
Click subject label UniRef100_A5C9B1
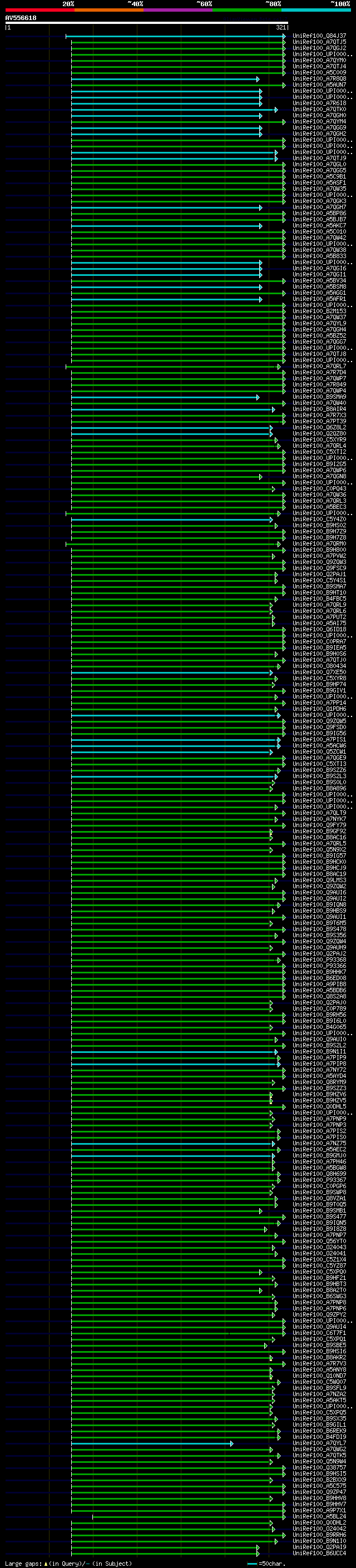click(x=319, y=176)
